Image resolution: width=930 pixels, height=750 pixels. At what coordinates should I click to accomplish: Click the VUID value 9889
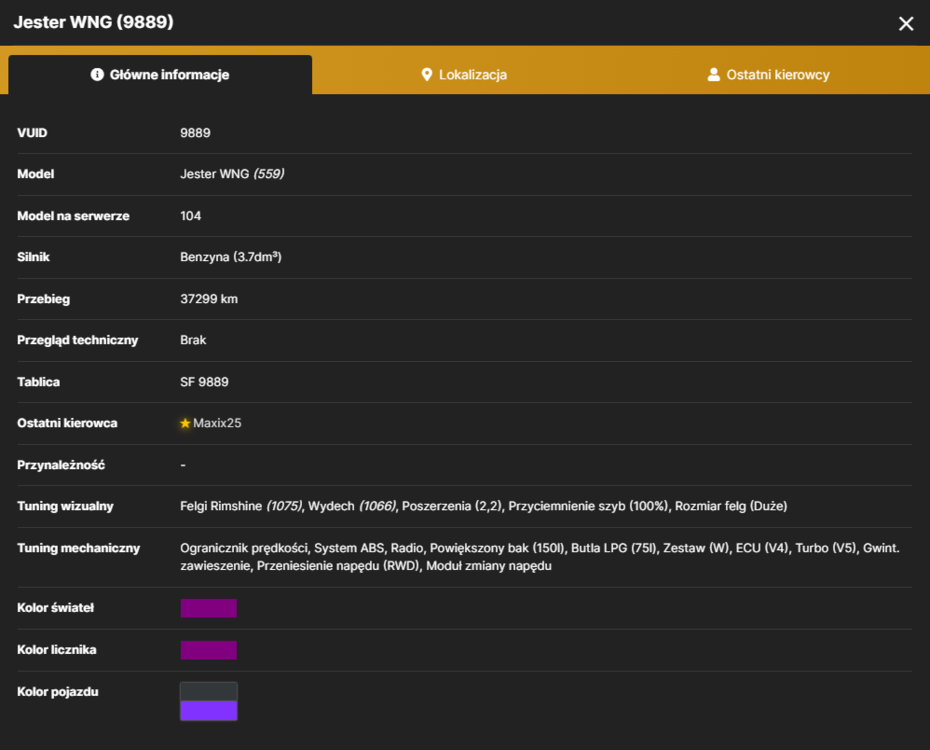click(195, 133)
